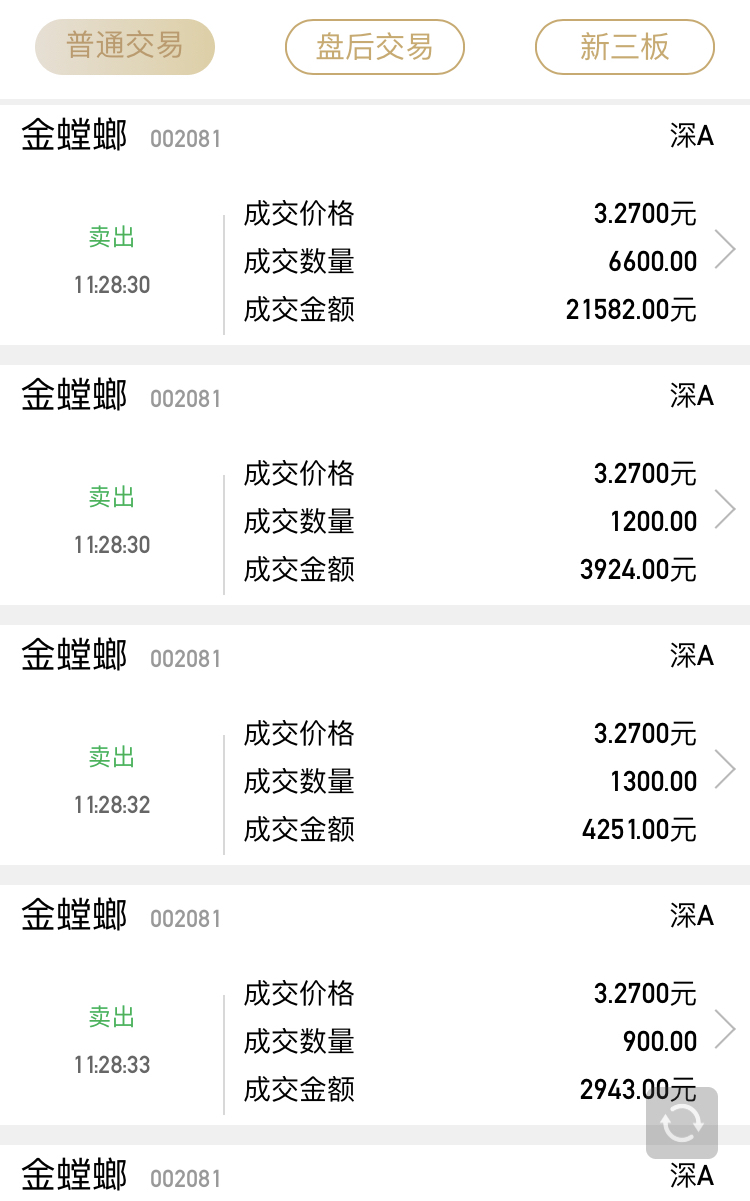The width and height of the screenshot is (750, 1201).
Task: Tap the first 金螳螂 stock name
Action: [x=75, y=135]
